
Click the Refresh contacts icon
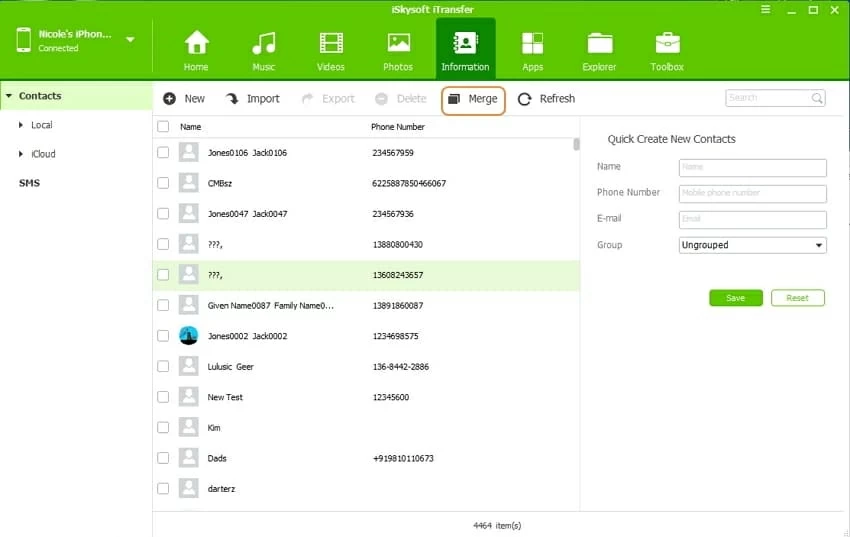[525, 99]
